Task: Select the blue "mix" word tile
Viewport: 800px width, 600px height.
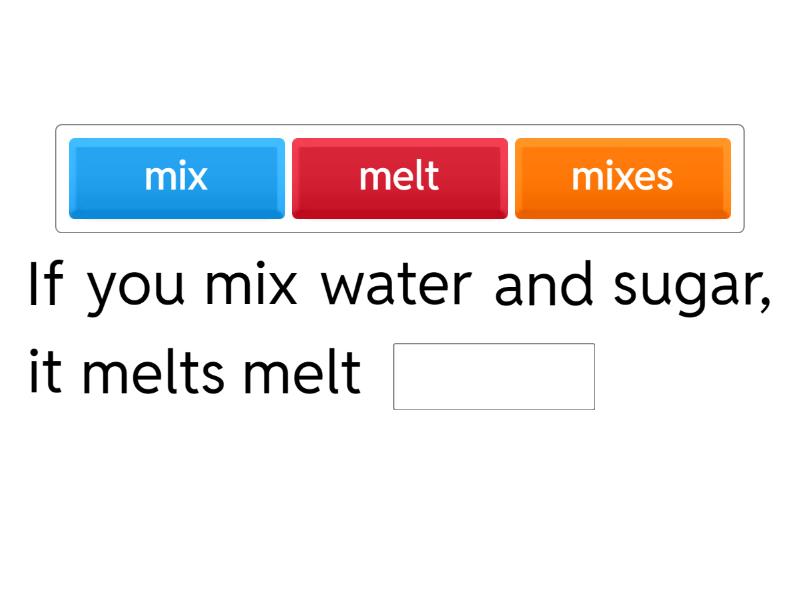Action: 176,178
